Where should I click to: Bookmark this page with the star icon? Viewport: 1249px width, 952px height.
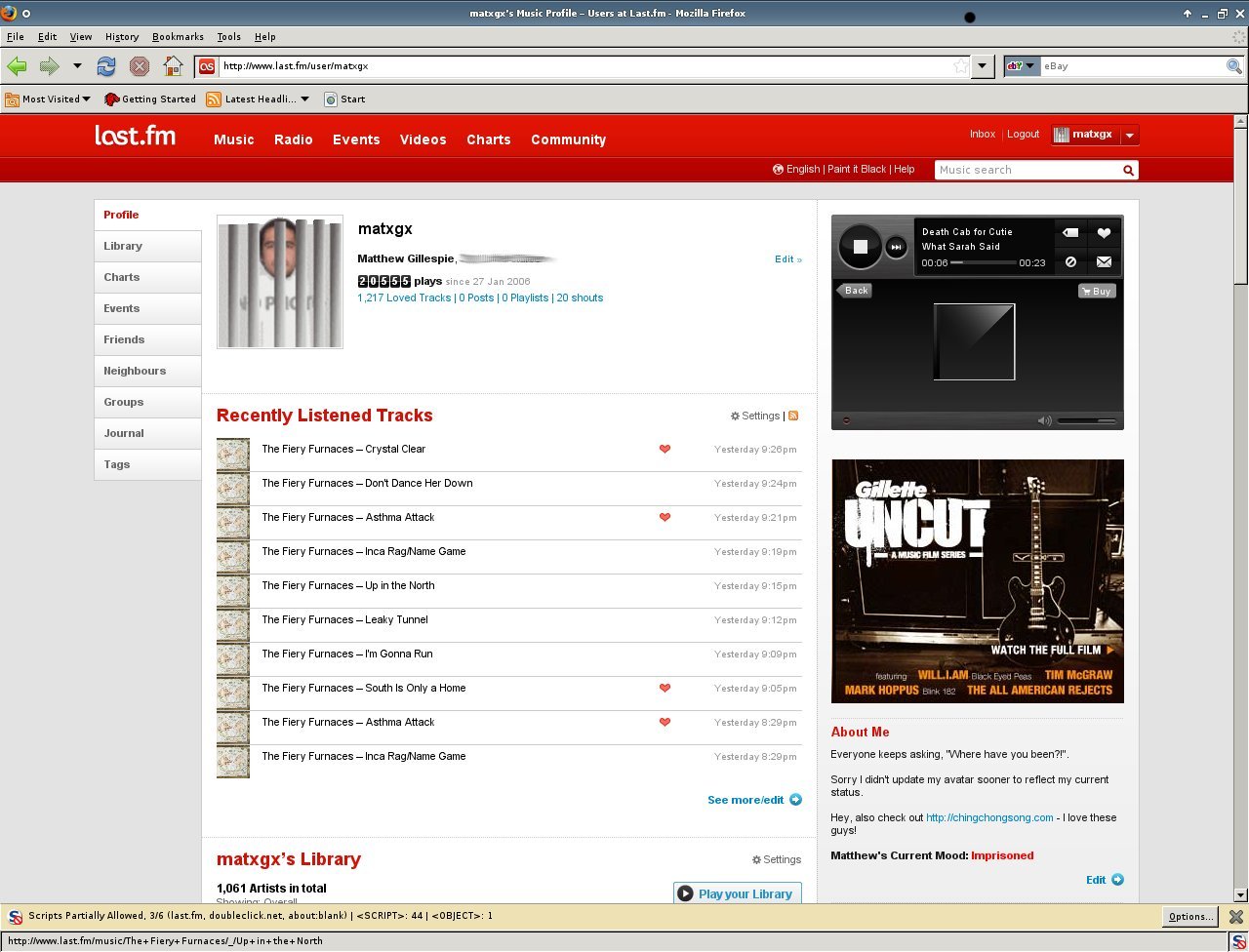coord(961,66)
